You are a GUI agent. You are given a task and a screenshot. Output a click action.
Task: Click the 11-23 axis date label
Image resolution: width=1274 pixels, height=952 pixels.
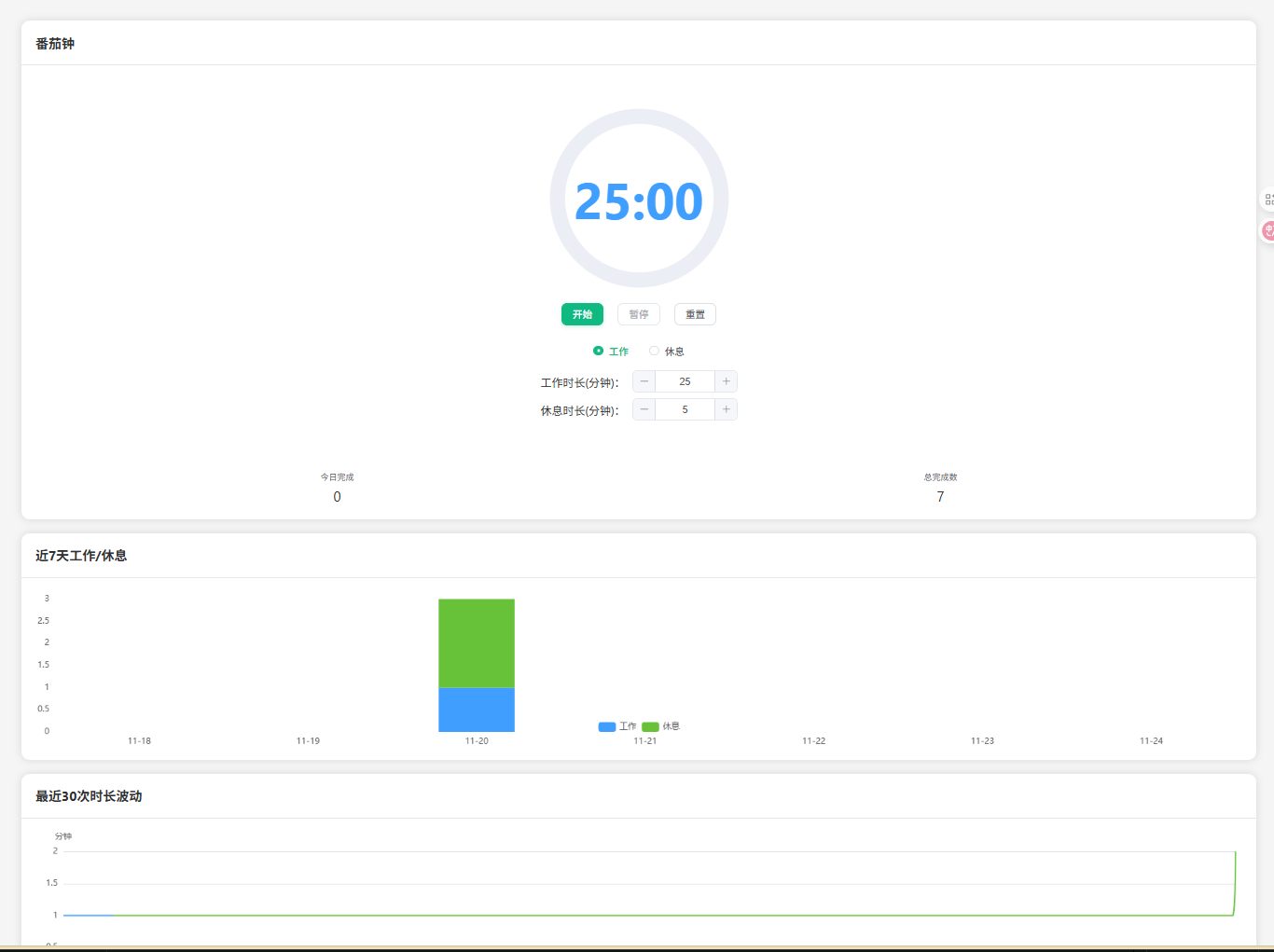[x=982, y=741]
